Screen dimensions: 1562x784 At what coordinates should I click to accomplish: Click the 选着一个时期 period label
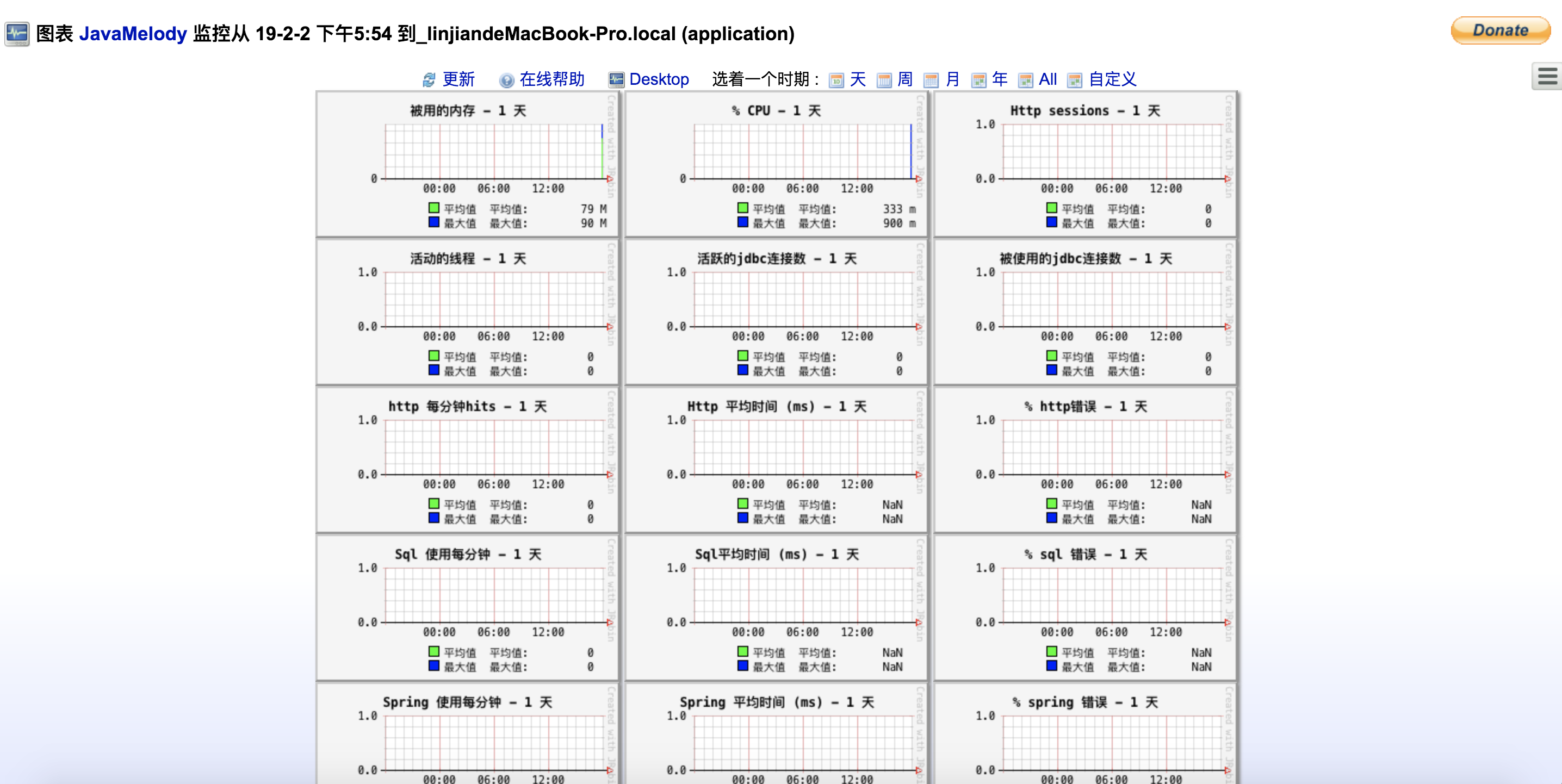click(765, 79)
